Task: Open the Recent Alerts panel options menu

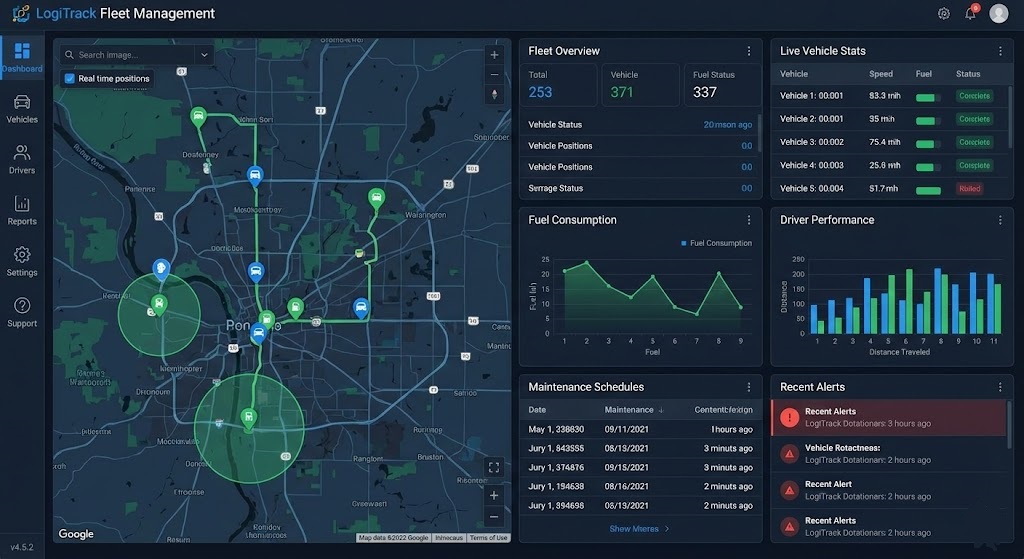Action: 1000,387
